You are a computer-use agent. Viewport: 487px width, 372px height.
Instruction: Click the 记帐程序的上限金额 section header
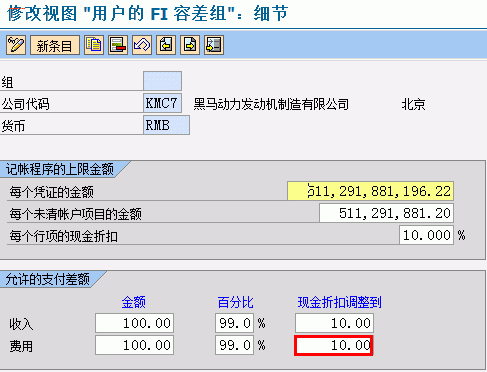point(60,169)
